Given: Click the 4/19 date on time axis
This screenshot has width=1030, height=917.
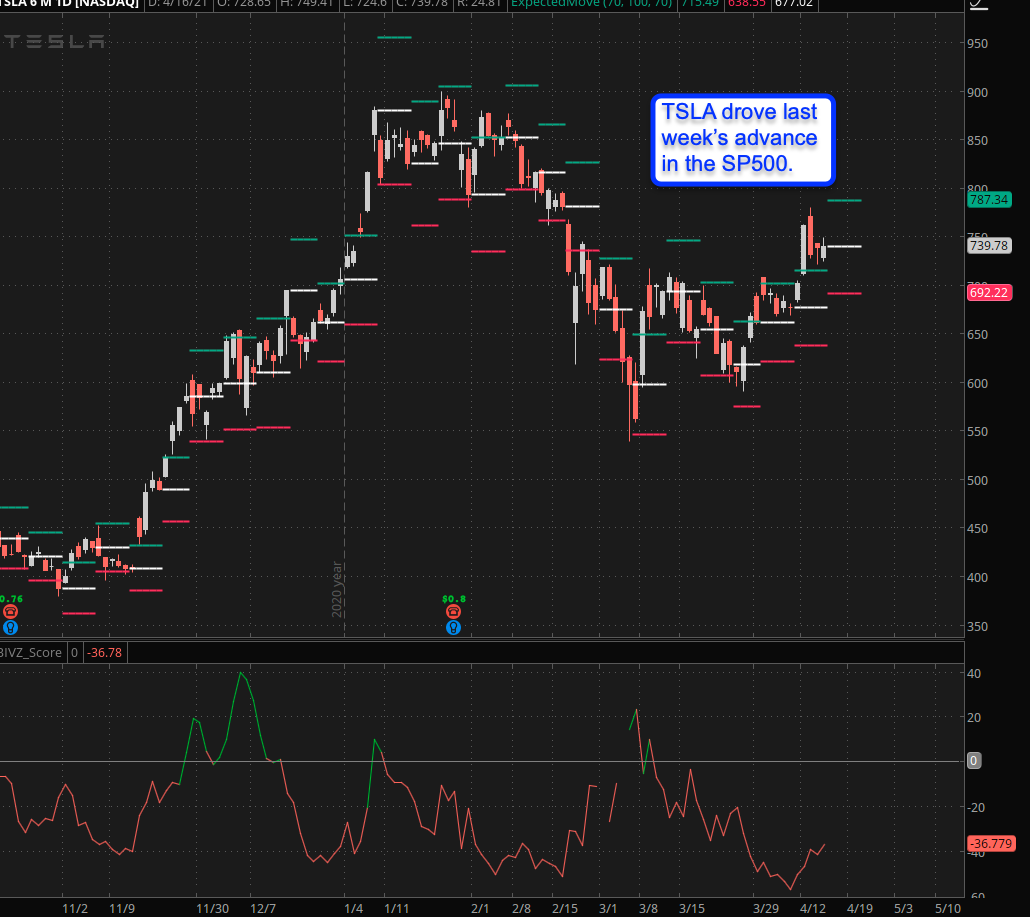Looking at the screenshot, I should pyautogui.click(x=859, y=908).
